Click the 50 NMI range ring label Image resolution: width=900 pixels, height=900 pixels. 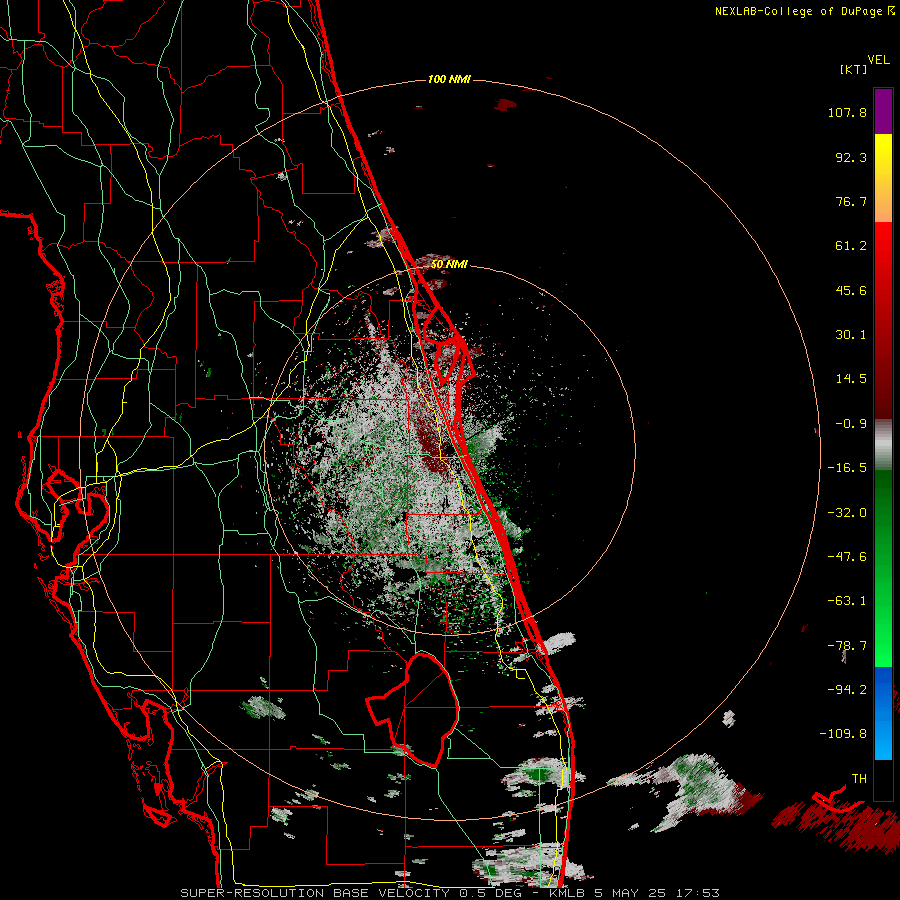449,265
